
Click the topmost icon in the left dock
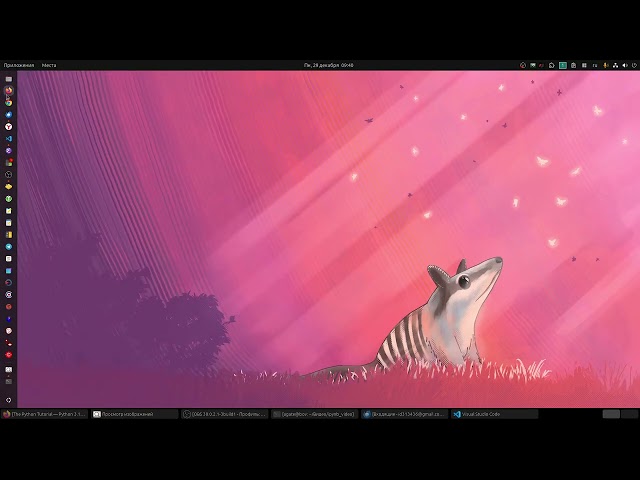pyautogui.click(x=9, y=78)
